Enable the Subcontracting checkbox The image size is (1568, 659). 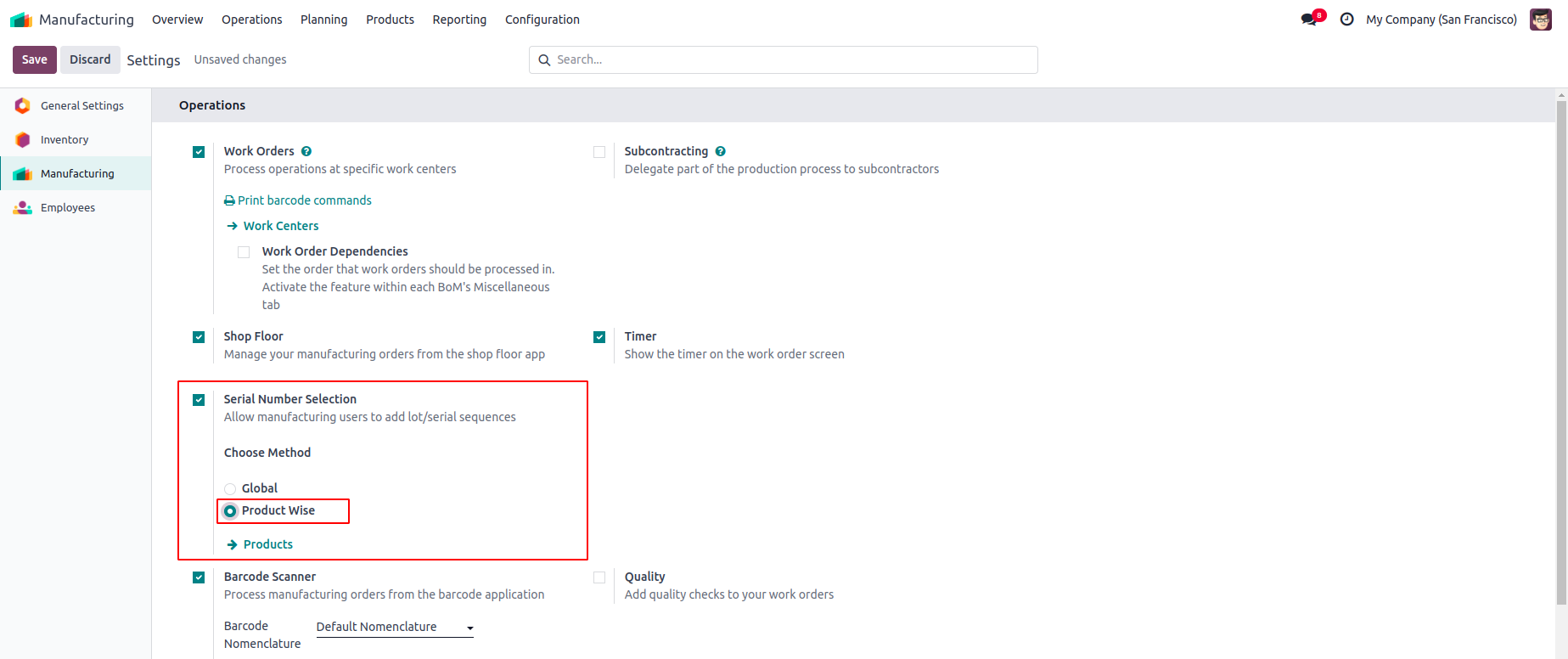pos(599,152)
